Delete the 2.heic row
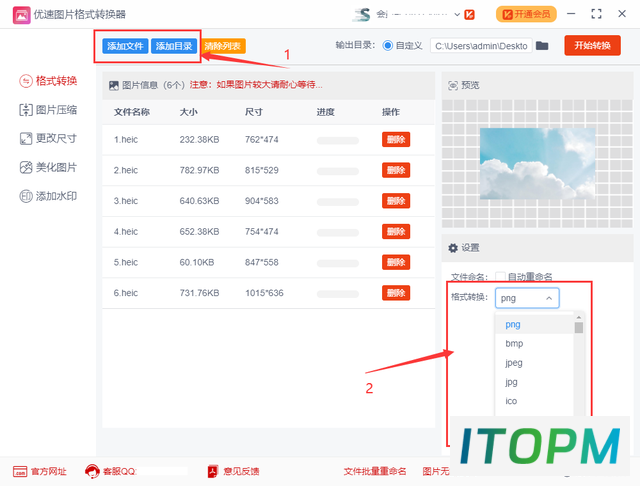This screenshot has height=486, width=640. 396,170
